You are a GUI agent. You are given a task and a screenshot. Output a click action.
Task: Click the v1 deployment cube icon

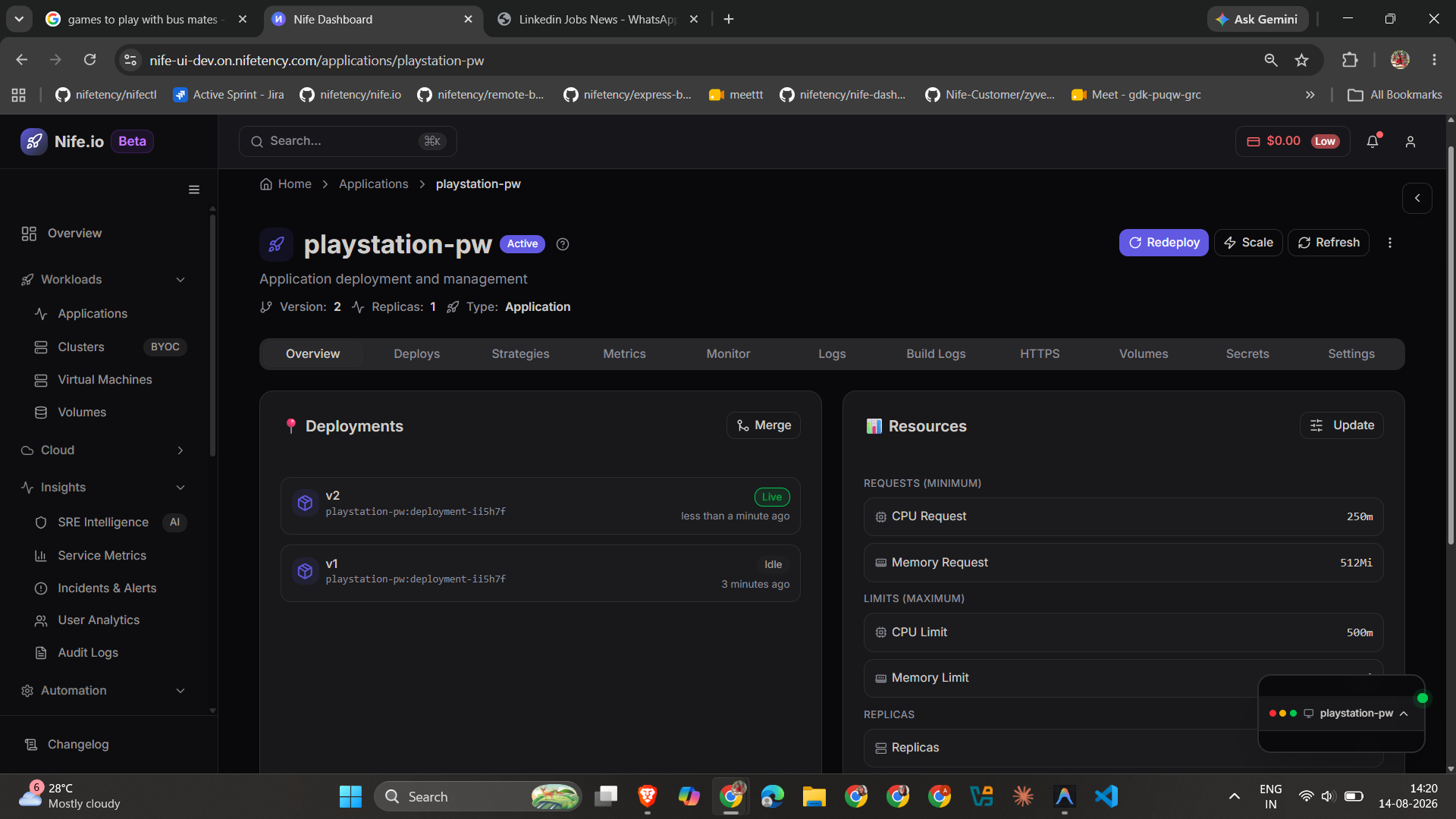(x=305, y=571)
